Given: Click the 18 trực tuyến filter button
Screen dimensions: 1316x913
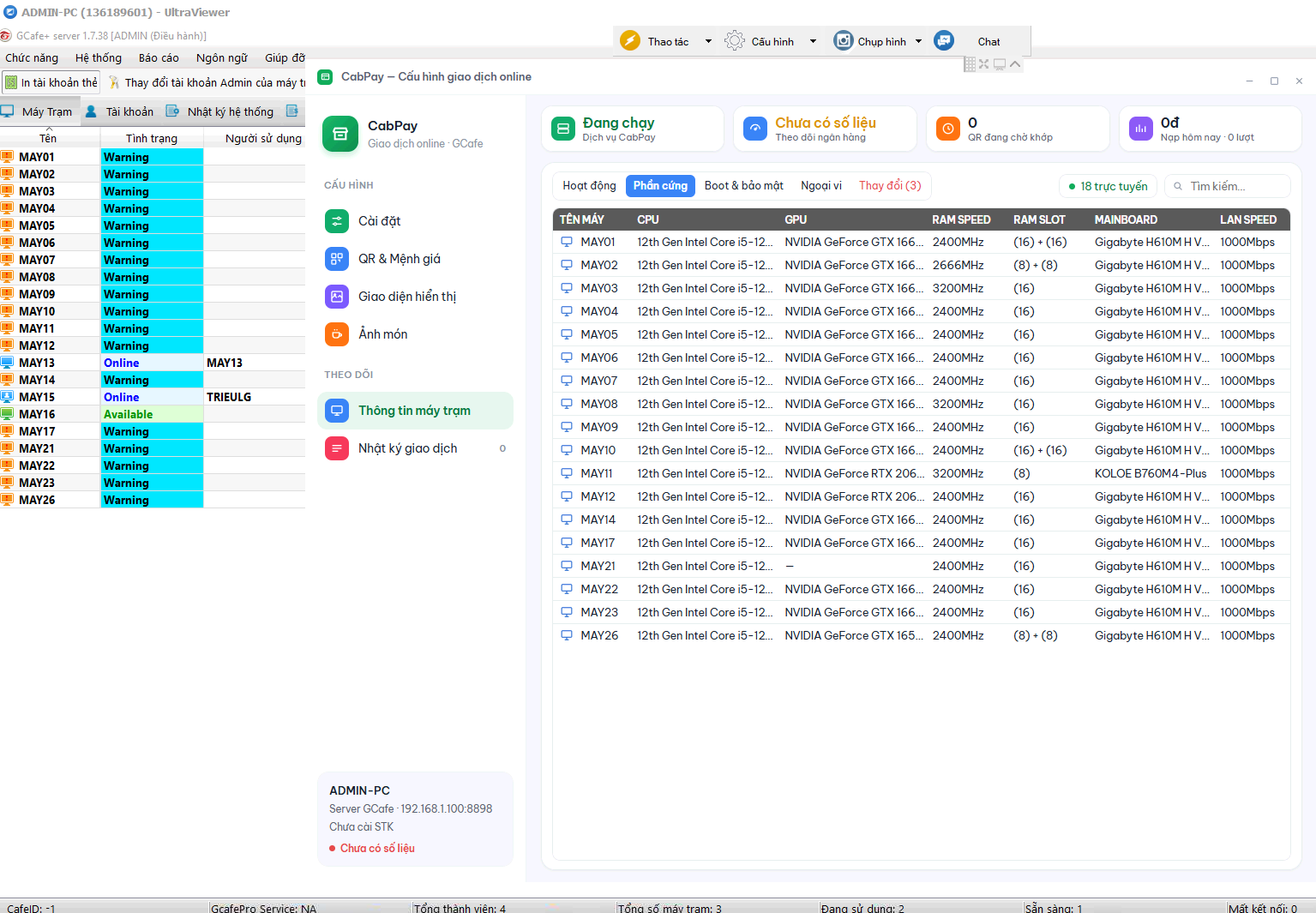Looking at the screenshot, I should [1108, 186].
